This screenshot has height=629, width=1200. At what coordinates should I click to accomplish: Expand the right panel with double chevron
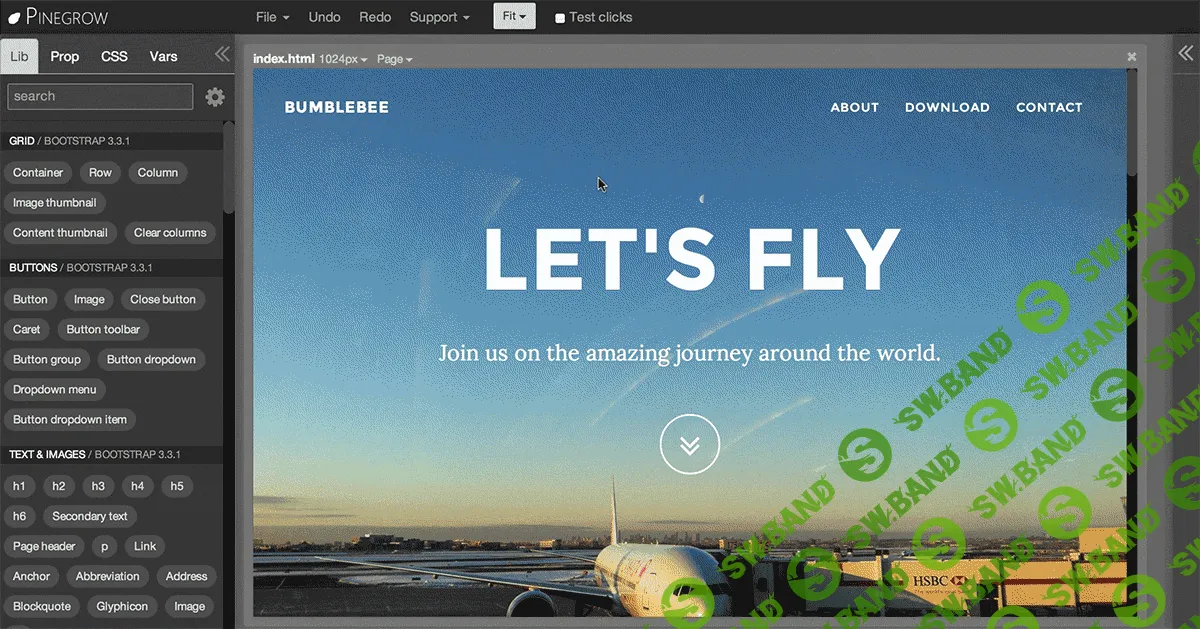point(1187,55)
